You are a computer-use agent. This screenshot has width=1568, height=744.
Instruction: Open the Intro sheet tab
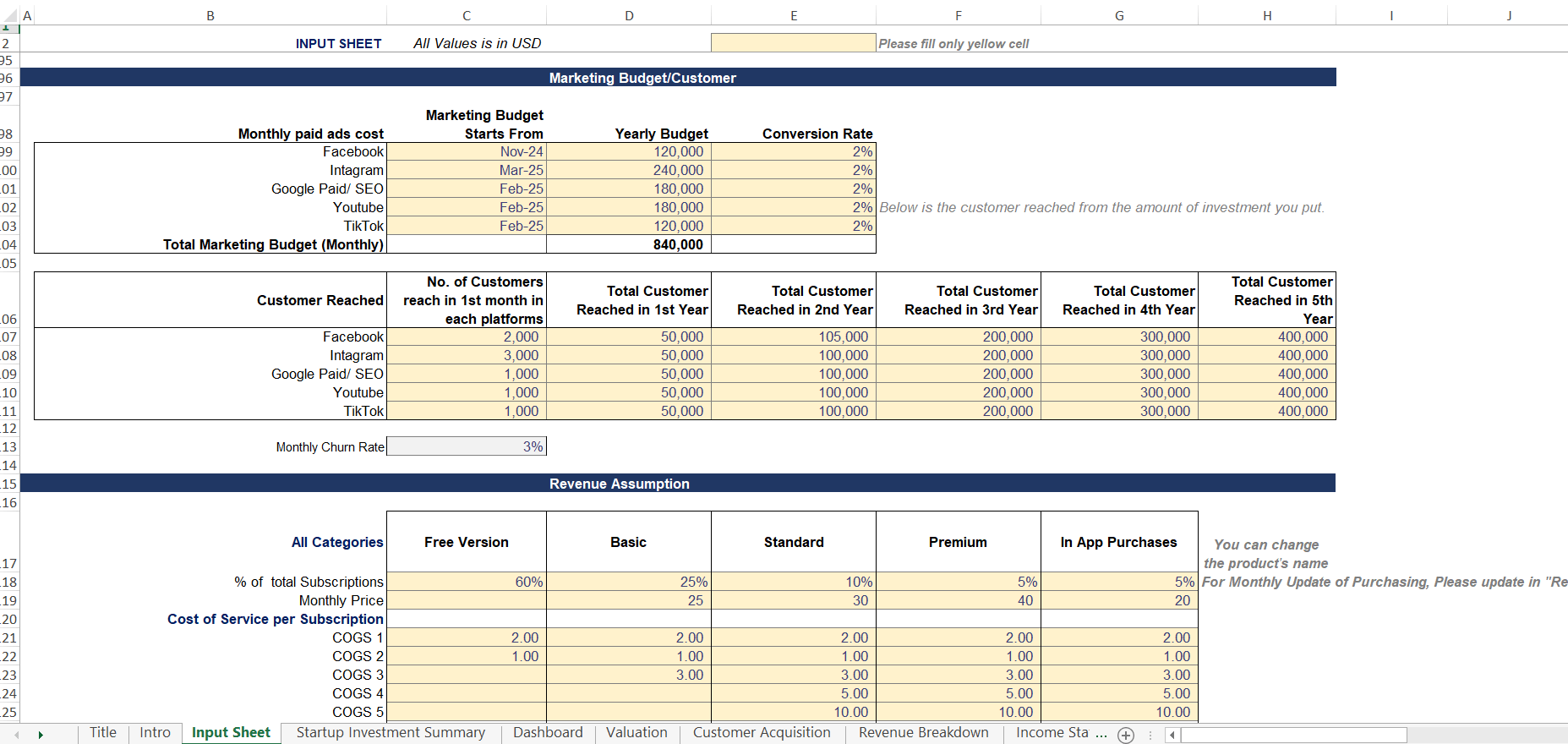[155, 733]
